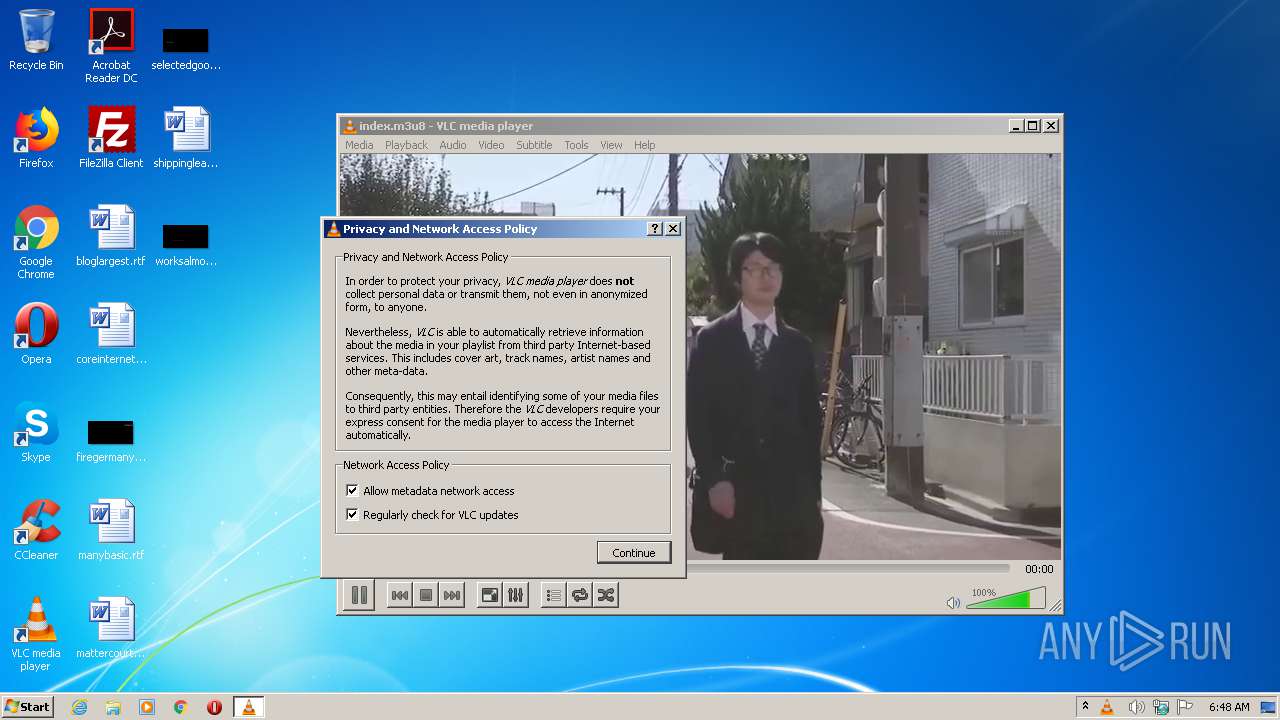Toggle loop mode button
Screen dimensions: 1280x720
pos(580,595)
